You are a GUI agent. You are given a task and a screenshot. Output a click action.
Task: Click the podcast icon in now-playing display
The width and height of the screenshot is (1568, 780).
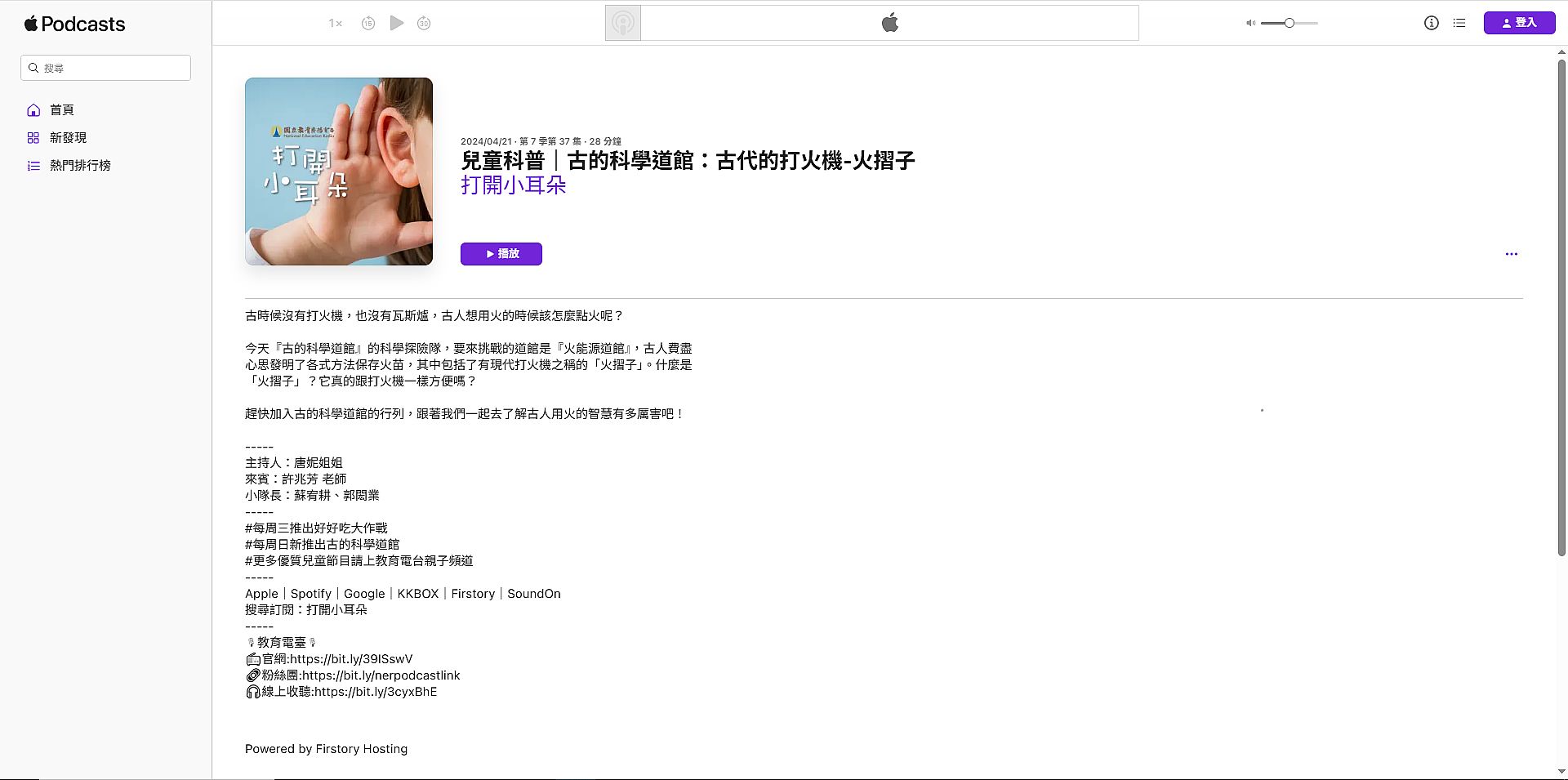(623, 23)
